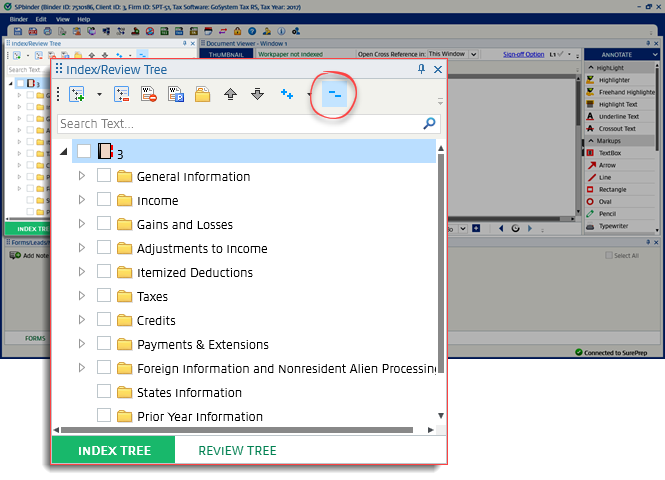Click the move up arrow icon
The image size is (665, 480).
[x=230, y=94]
